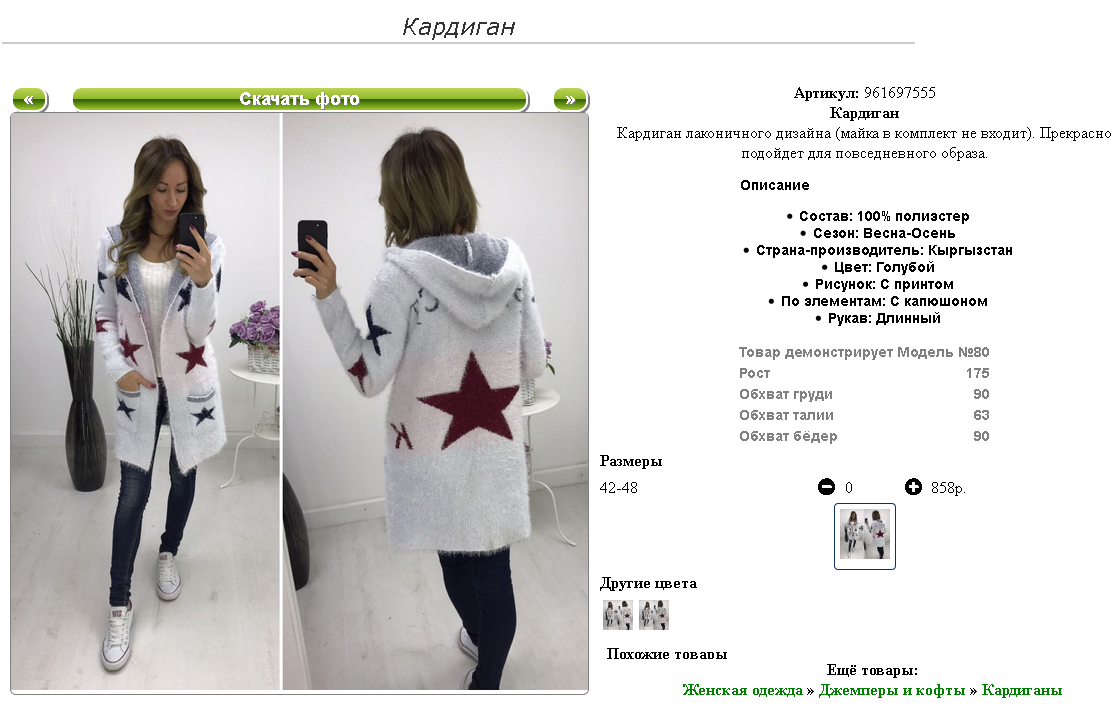Increase quantity with the plus icon
This screenshot has height=705, width=1120.
point(913,487)
